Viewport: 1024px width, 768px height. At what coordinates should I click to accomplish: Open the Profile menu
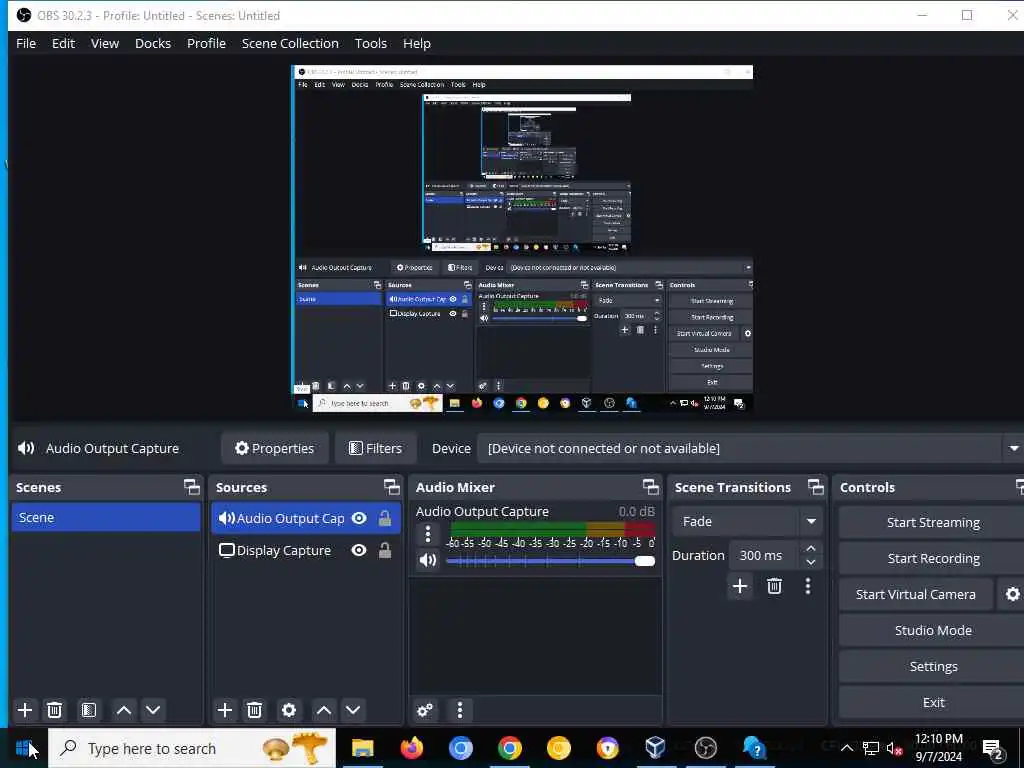[x=206, y=43]
